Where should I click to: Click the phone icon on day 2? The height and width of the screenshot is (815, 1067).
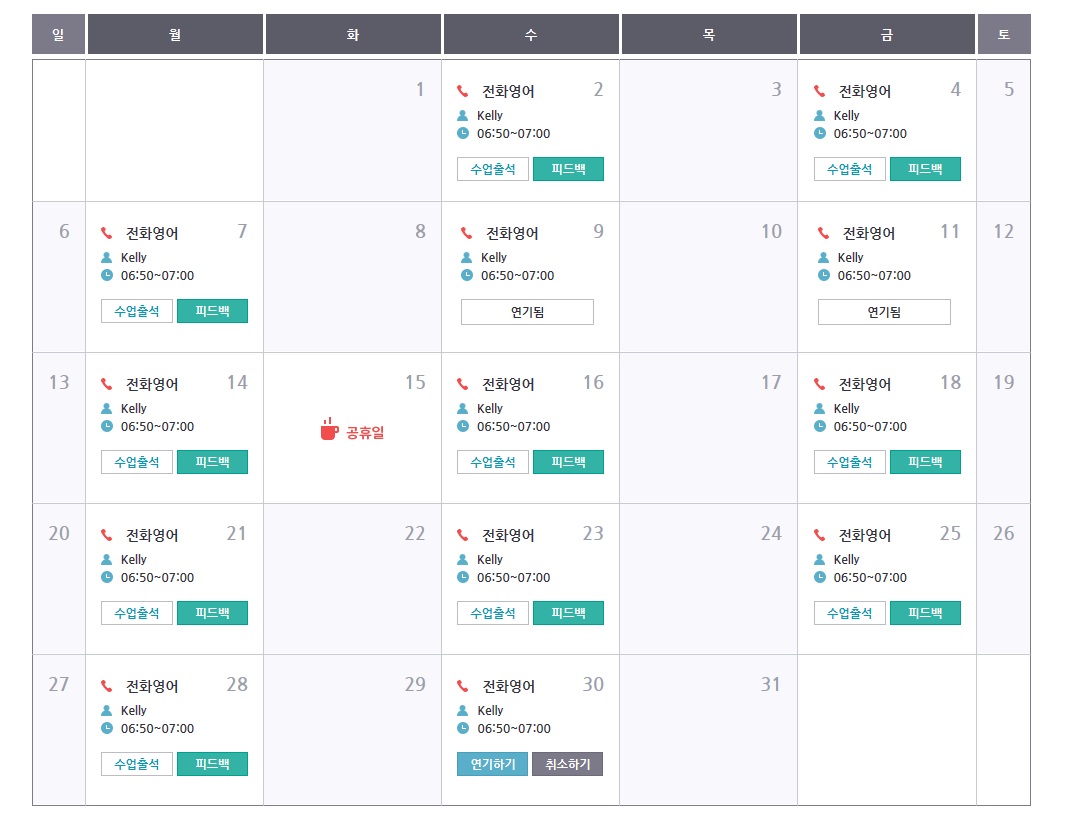click(462, 91)
